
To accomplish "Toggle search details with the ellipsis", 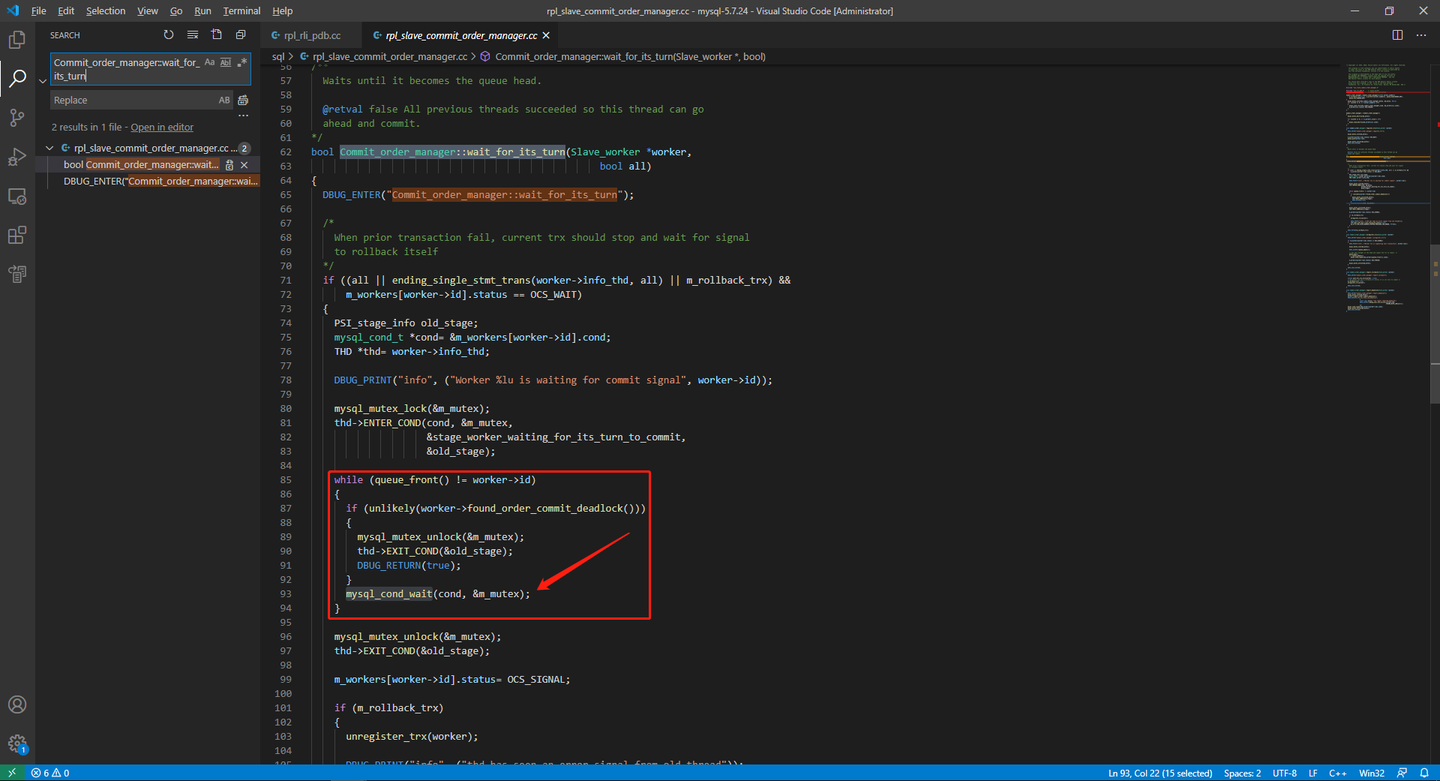I will click(x=243, y=116).
